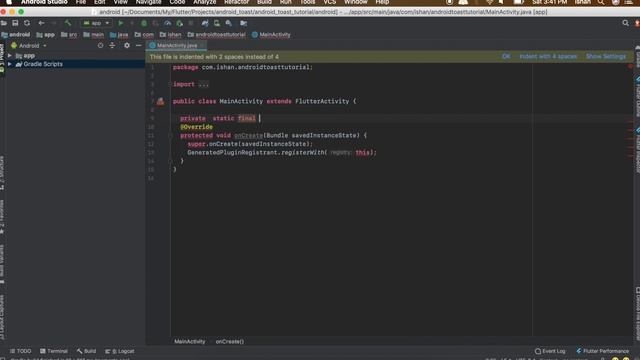Click the Sync Project with Gradle icon
This screenshot has width=640, height=360.
tap(205, 23)
